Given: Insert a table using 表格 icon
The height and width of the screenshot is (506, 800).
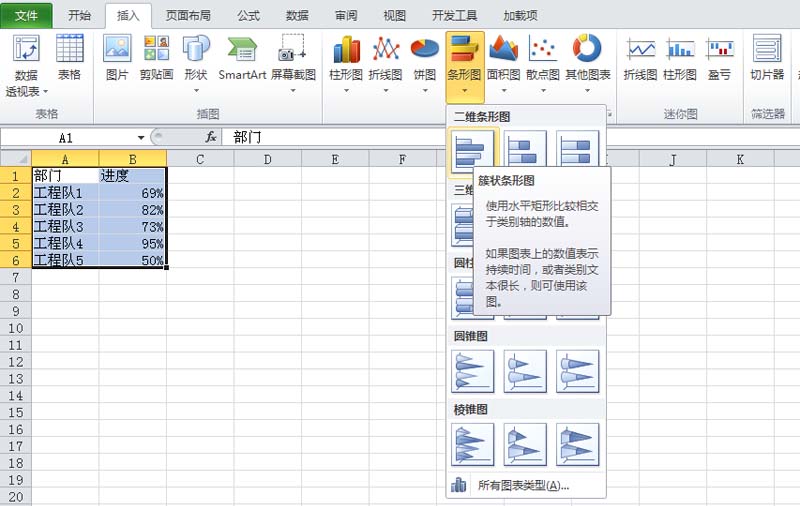Looking at the screenshot, I should click(x=69, y=57).
